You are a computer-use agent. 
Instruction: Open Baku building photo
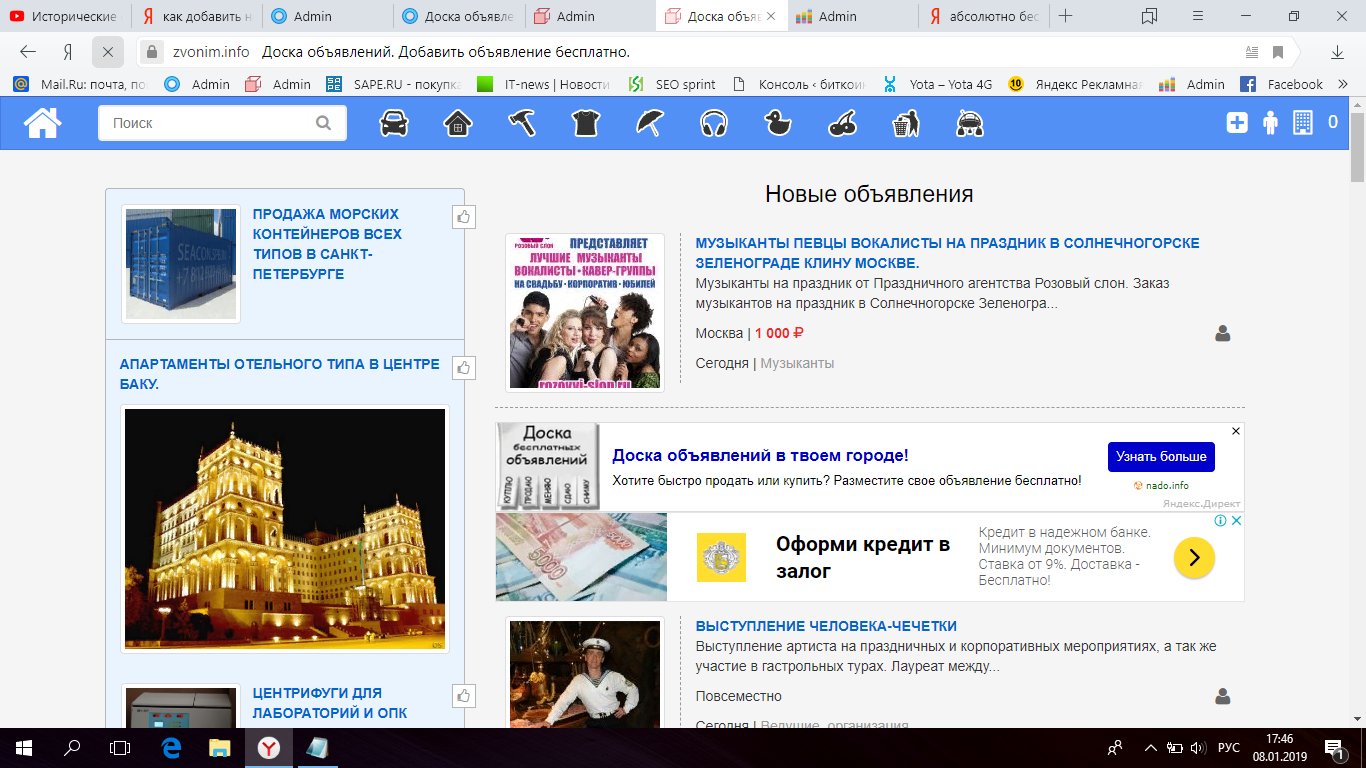[285, 529]
